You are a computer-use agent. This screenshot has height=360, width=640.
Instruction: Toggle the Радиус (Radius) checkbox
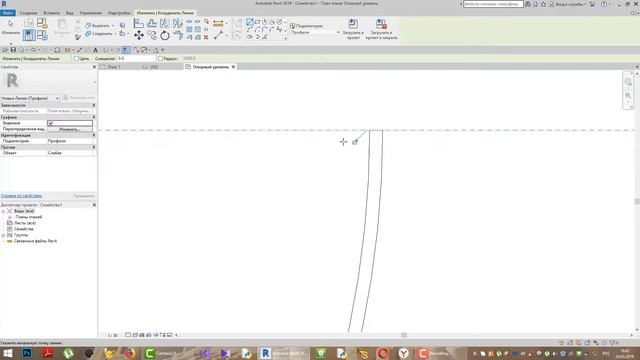(160, 59)
